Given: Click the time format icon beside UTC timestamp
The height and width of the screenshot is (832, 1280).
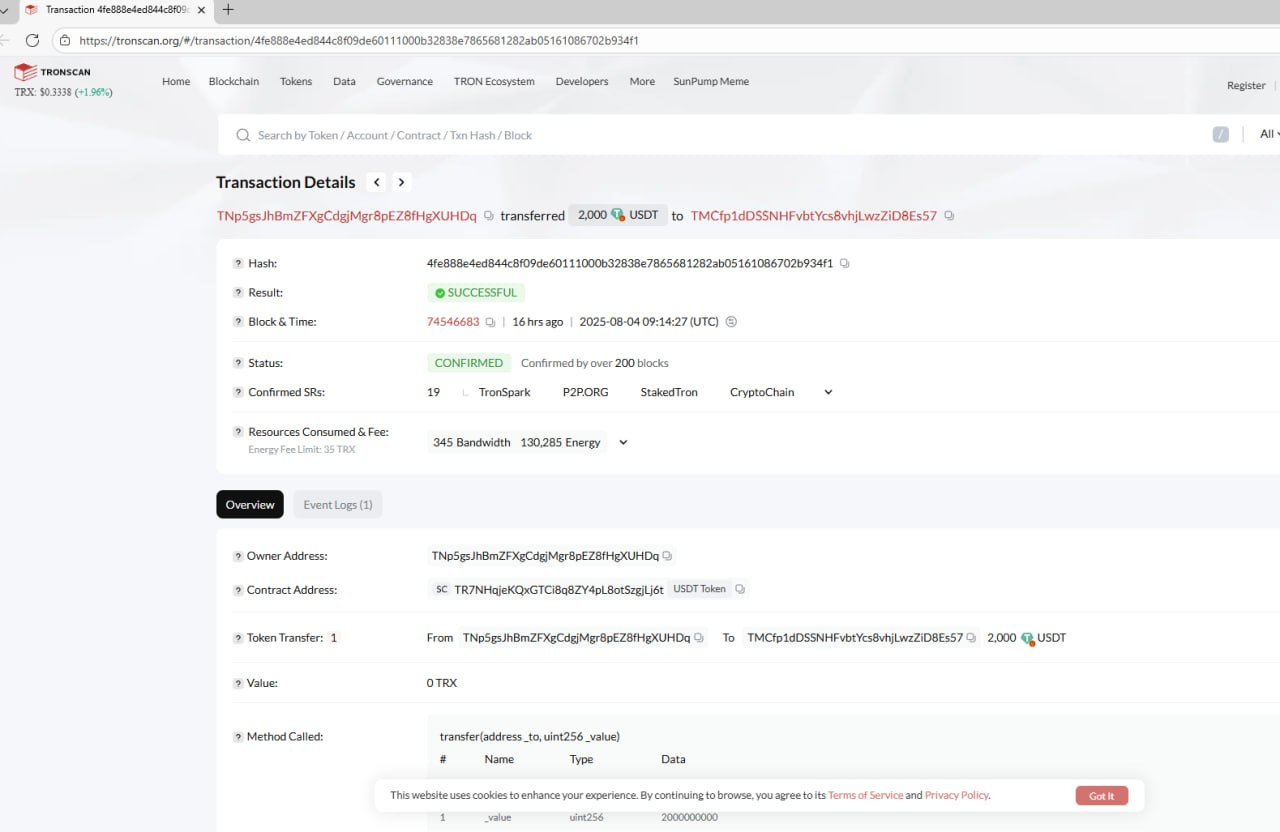Looking at the screenshot, I should [x=731, y=322].
